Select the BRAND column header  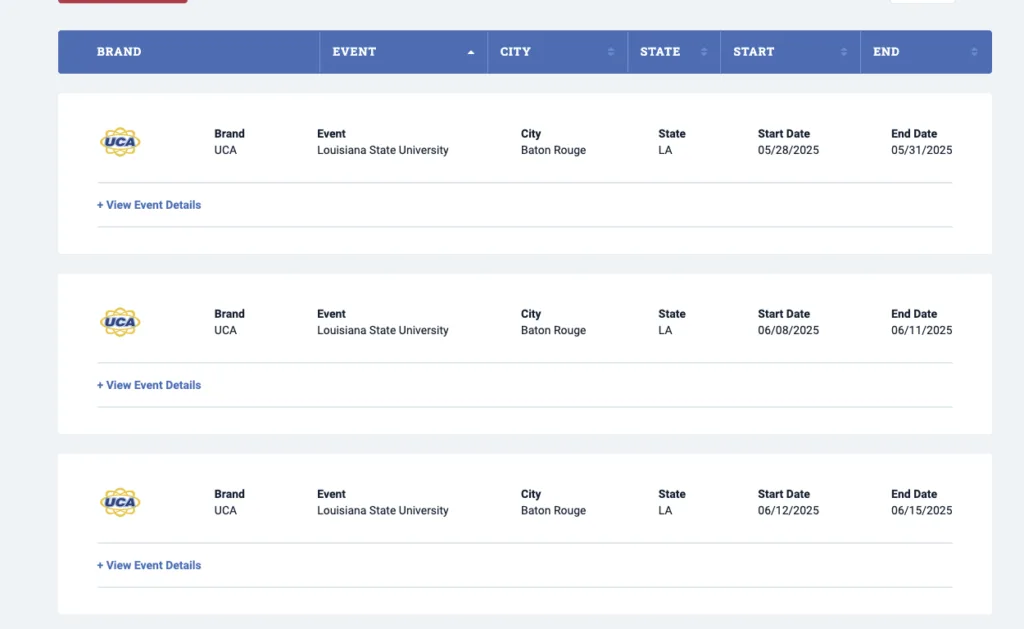pyautogui.click(x=119, y=52)
